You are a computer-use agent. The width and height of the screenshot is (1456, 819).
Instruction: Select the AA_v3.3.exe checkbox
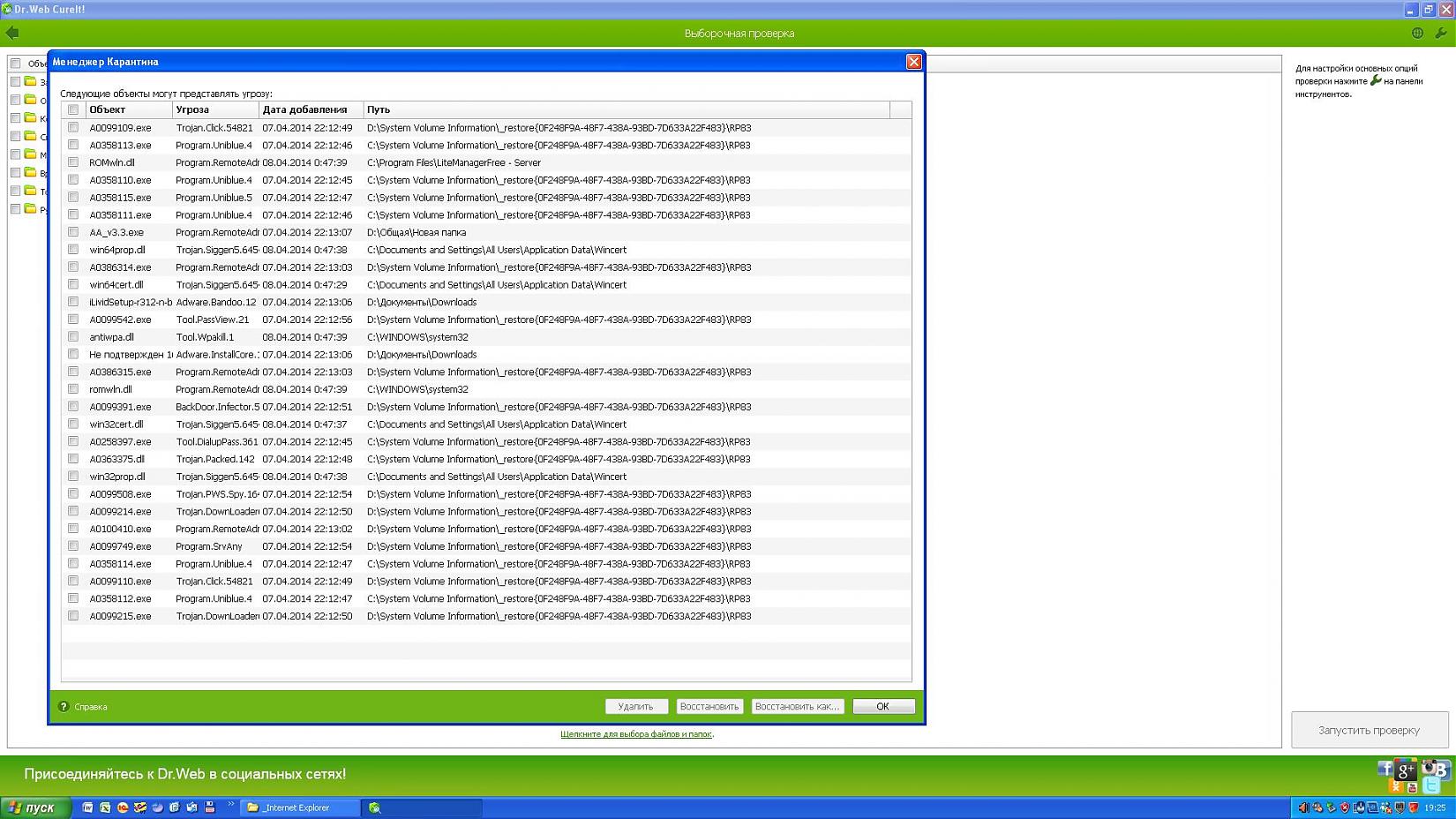[x=73, y=232]
